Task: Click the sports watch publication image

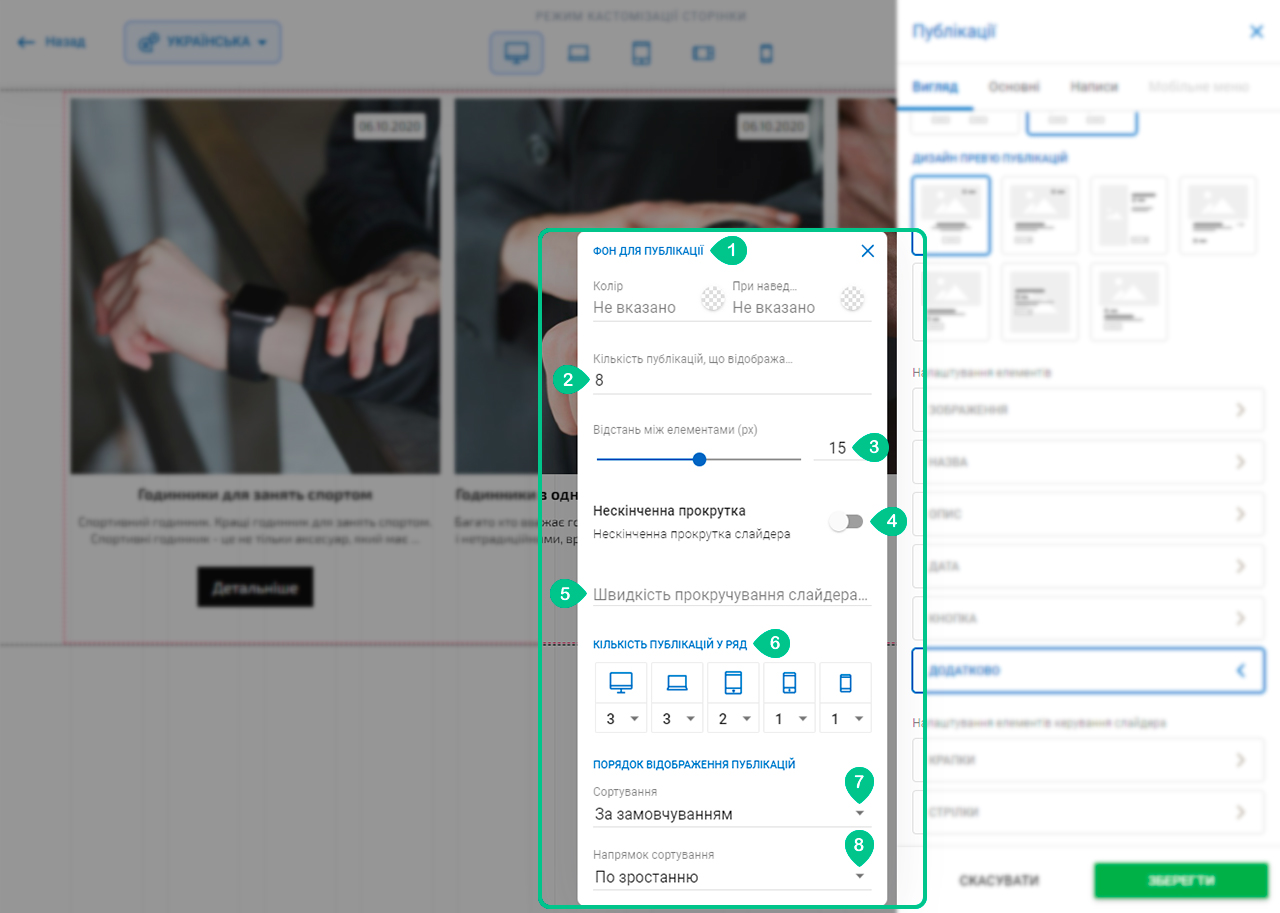Action: (x=255, y=285)
